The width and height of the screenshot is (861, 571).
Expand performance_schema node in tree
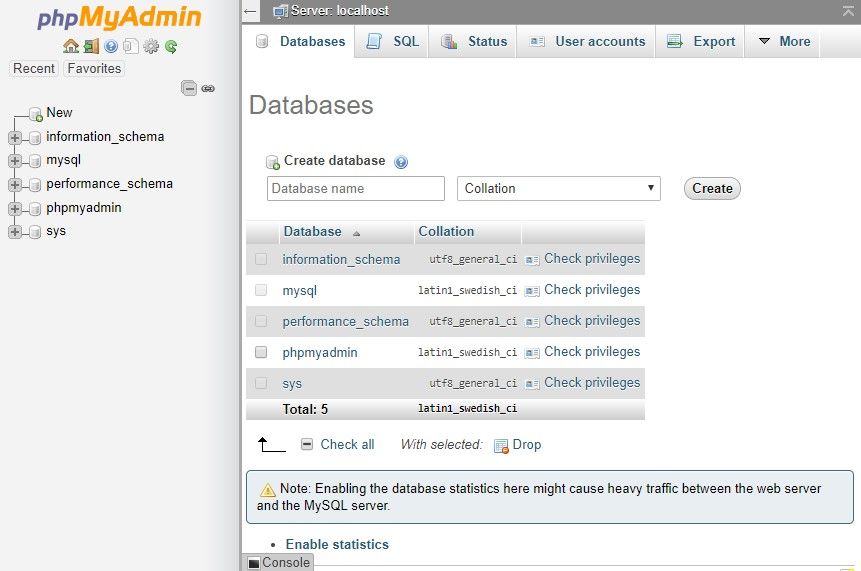click(x=15, y=184)
